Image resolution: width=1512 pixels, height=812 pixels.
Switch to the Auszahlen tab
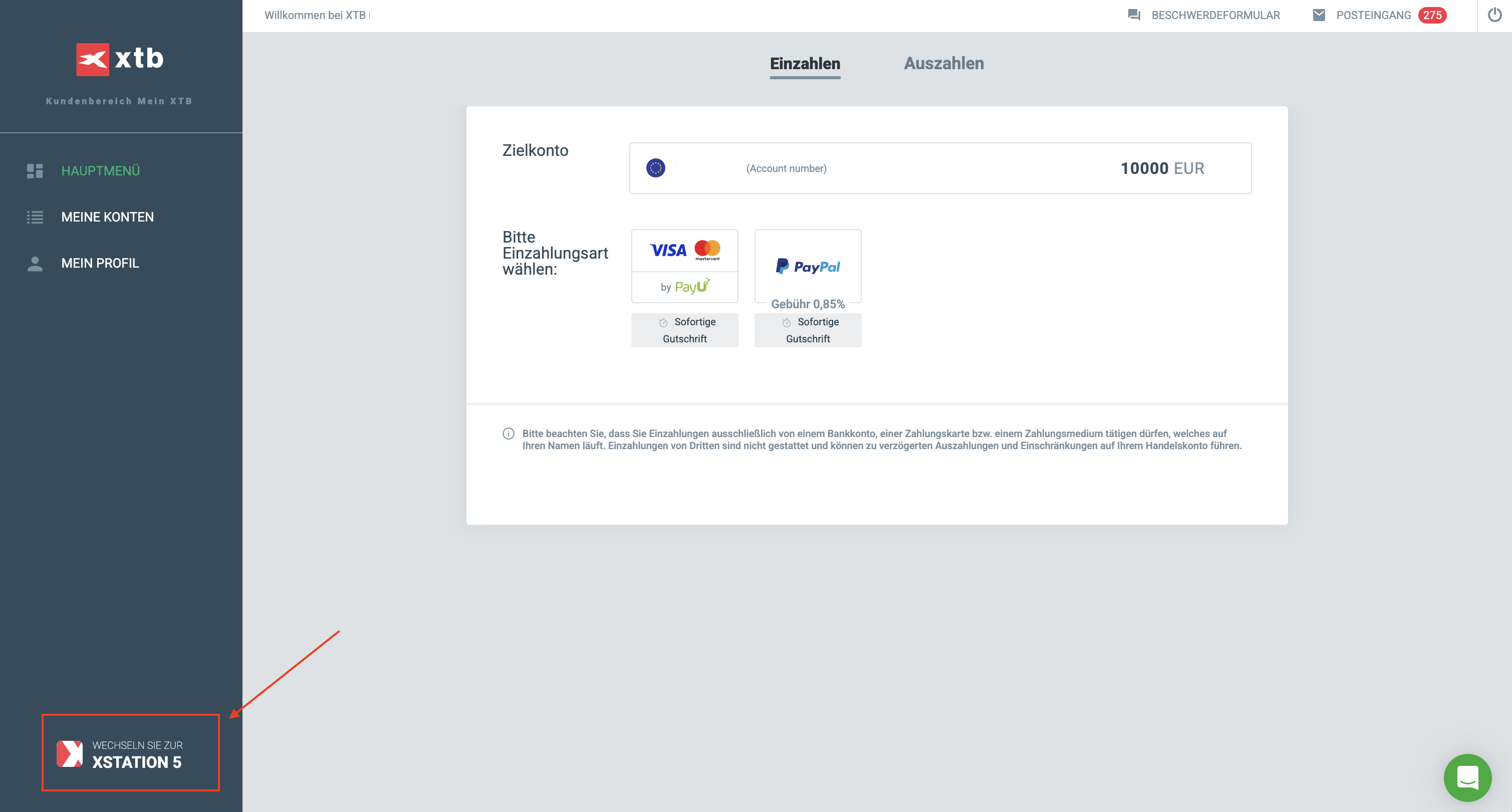[x=944, y=64]
